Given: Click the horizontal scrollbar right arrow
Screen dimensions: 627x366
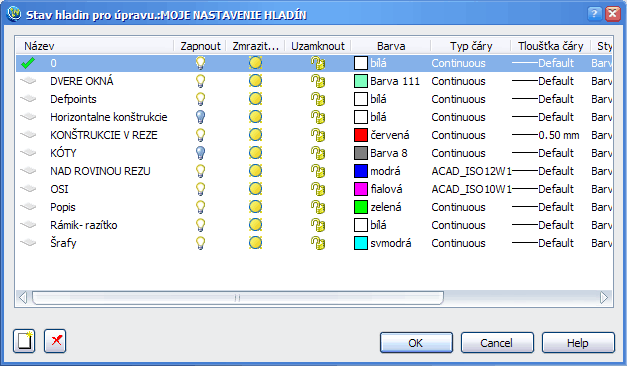Looking at the screenshot, I should pyautogui.click(x=604, y=298).
